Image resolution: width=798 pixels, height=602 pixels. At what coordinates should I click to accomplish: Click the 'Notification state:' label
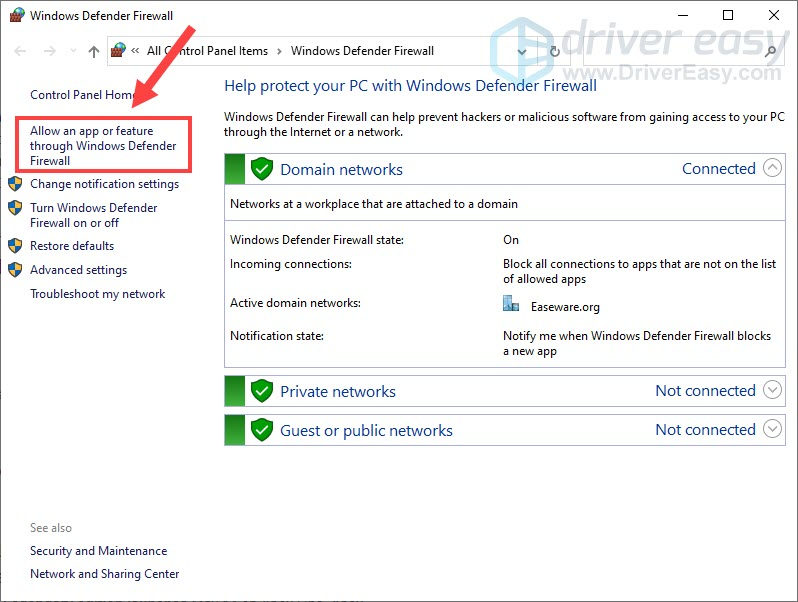[277, 336]
